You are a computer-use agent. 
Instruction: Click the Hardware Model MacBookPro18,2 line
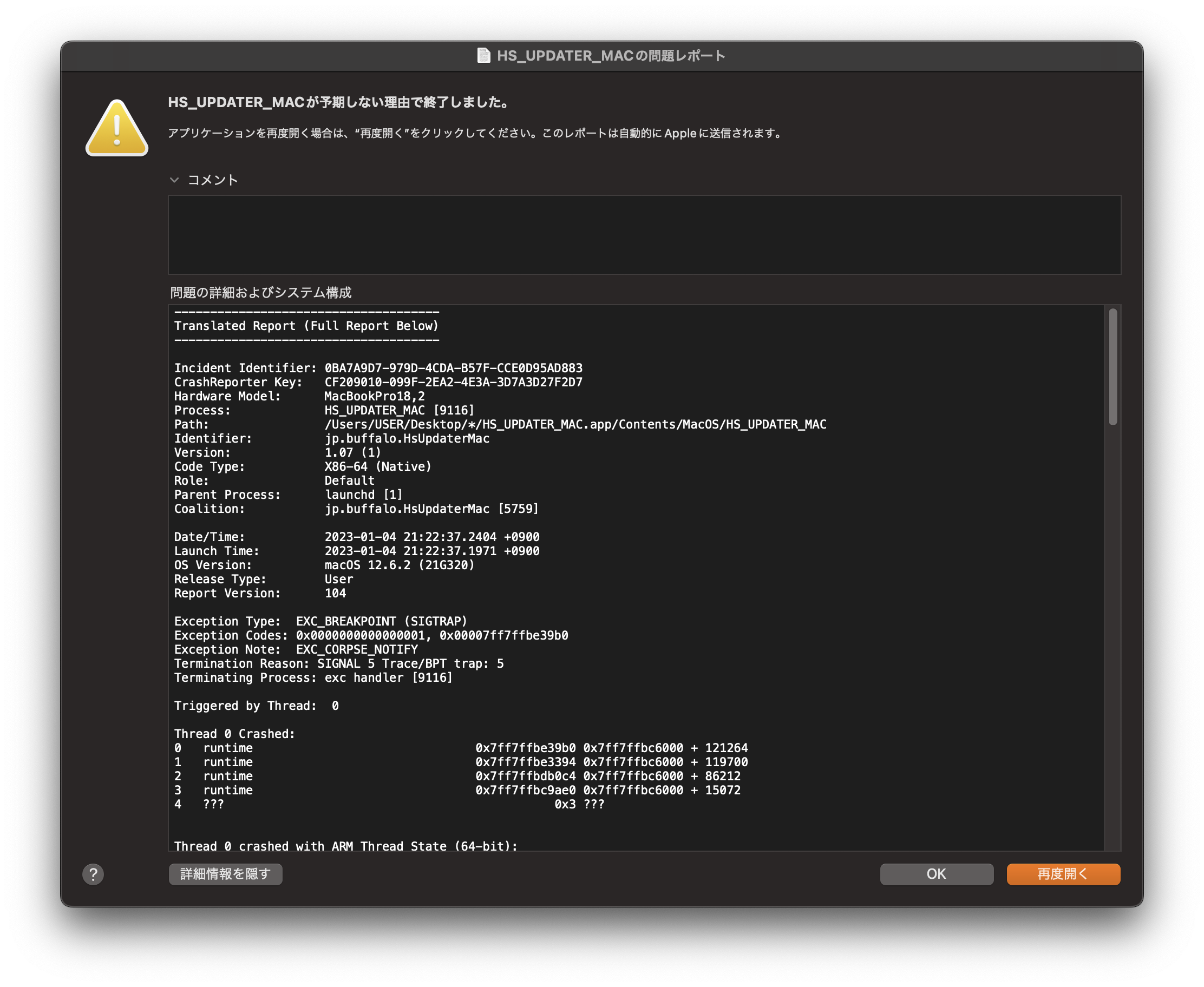(299, 396)
